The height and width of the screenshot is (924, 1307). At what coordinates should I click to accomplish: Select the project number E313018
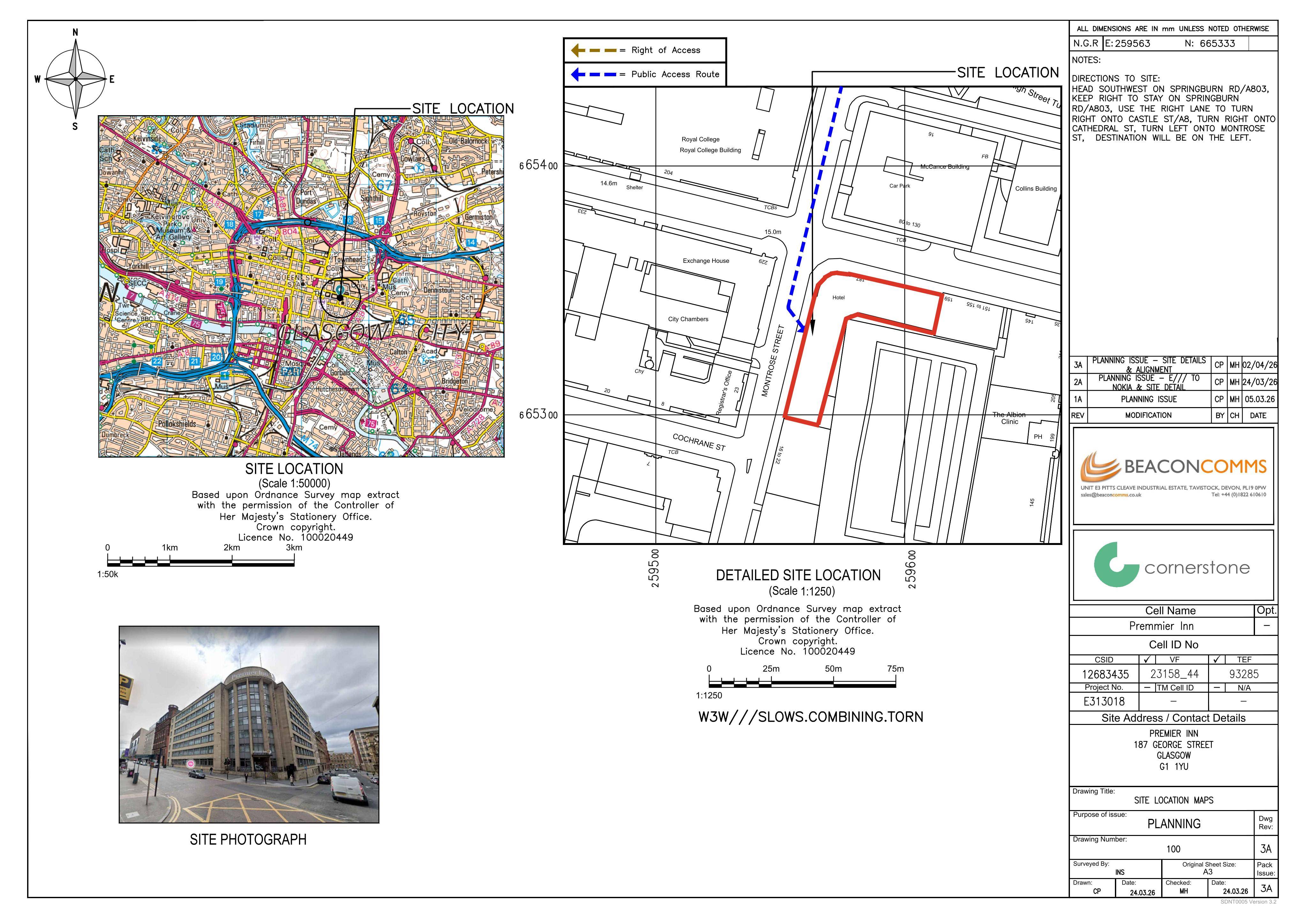tap(1104, 701)
